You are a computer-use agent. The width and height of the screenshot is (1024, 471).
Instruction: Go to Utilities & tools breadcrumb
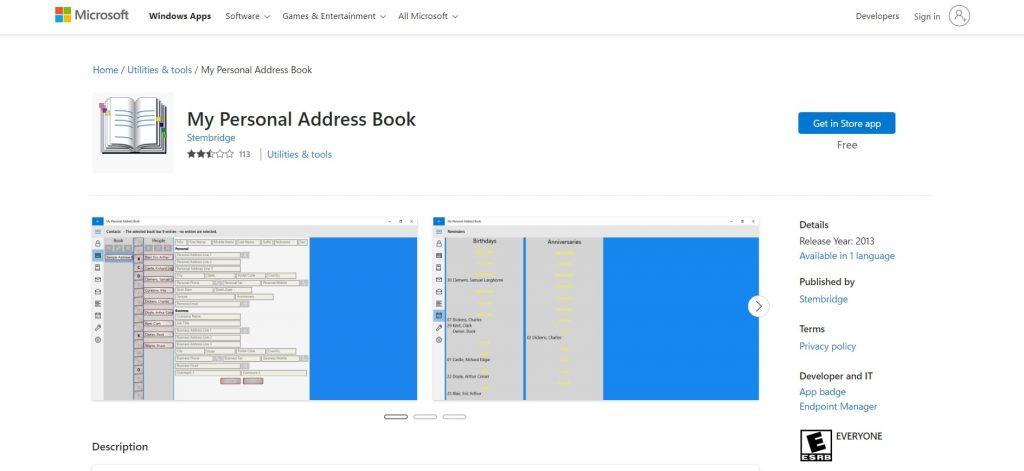[x=159, y=70]
